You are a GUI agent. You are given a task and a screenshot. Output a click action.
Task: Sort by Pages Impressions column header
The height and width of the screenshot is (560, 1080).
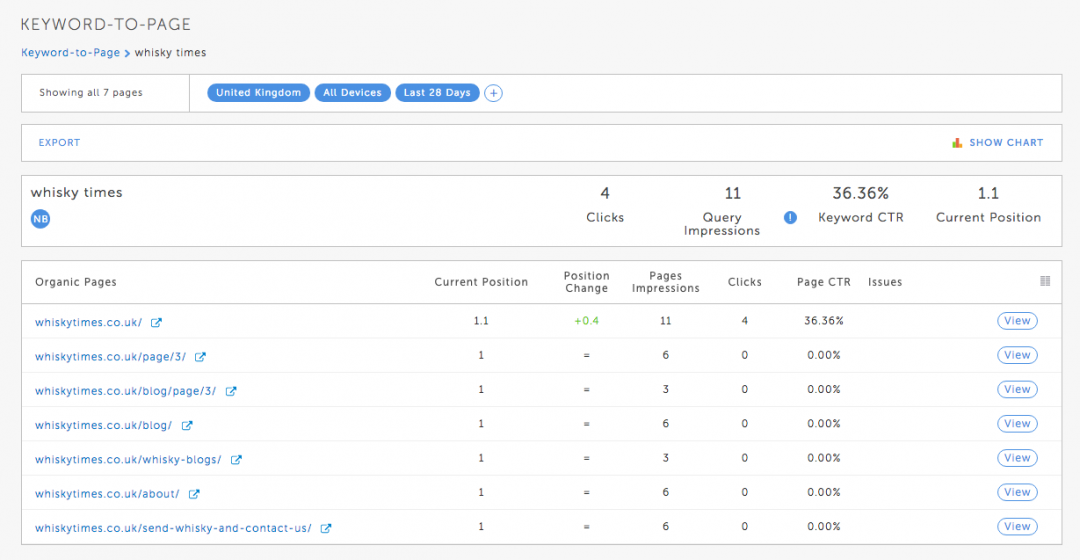665,282
